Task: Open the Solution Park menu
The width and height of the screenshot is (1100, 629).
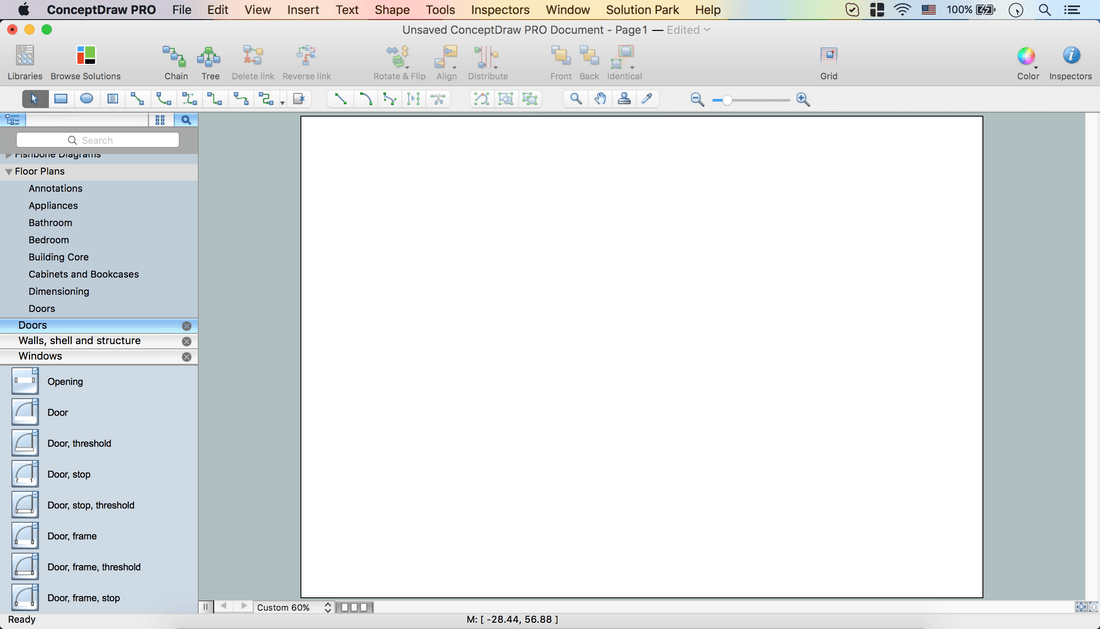Action: (642, 10)
